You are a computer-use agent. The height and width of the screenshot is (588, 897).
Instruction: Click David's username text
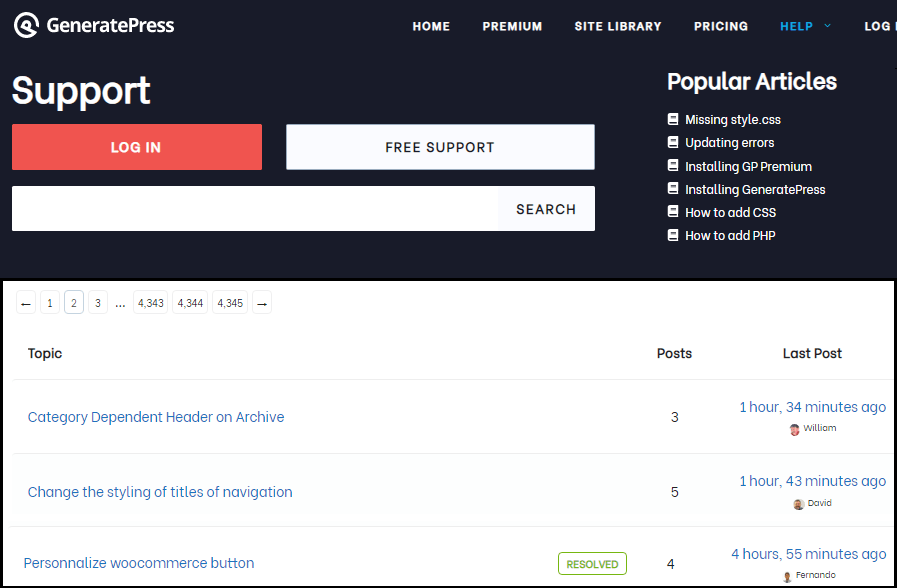(819, 503)
